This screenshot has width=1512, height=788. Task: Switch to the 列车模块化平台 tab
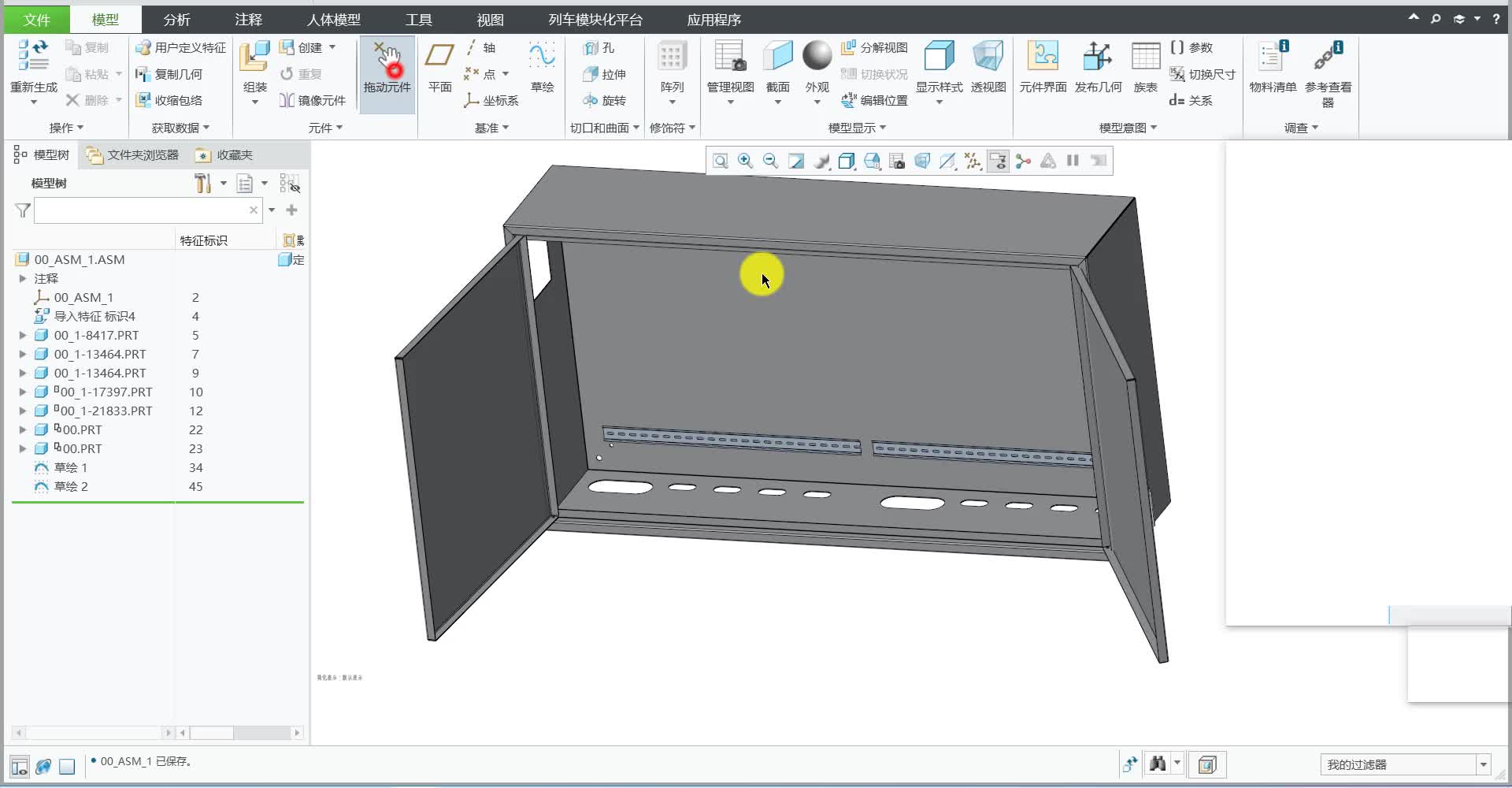click(595, 20)
